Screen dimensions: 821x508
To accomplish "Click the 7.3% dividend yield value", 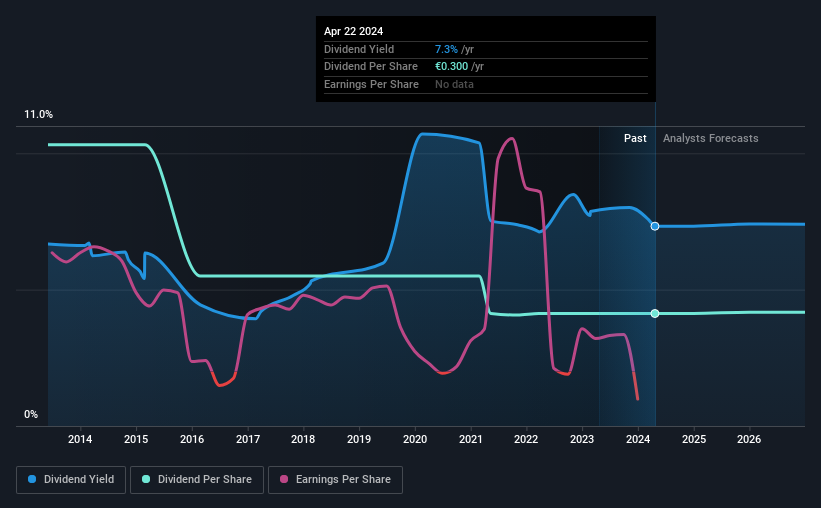I will (446, 49).
